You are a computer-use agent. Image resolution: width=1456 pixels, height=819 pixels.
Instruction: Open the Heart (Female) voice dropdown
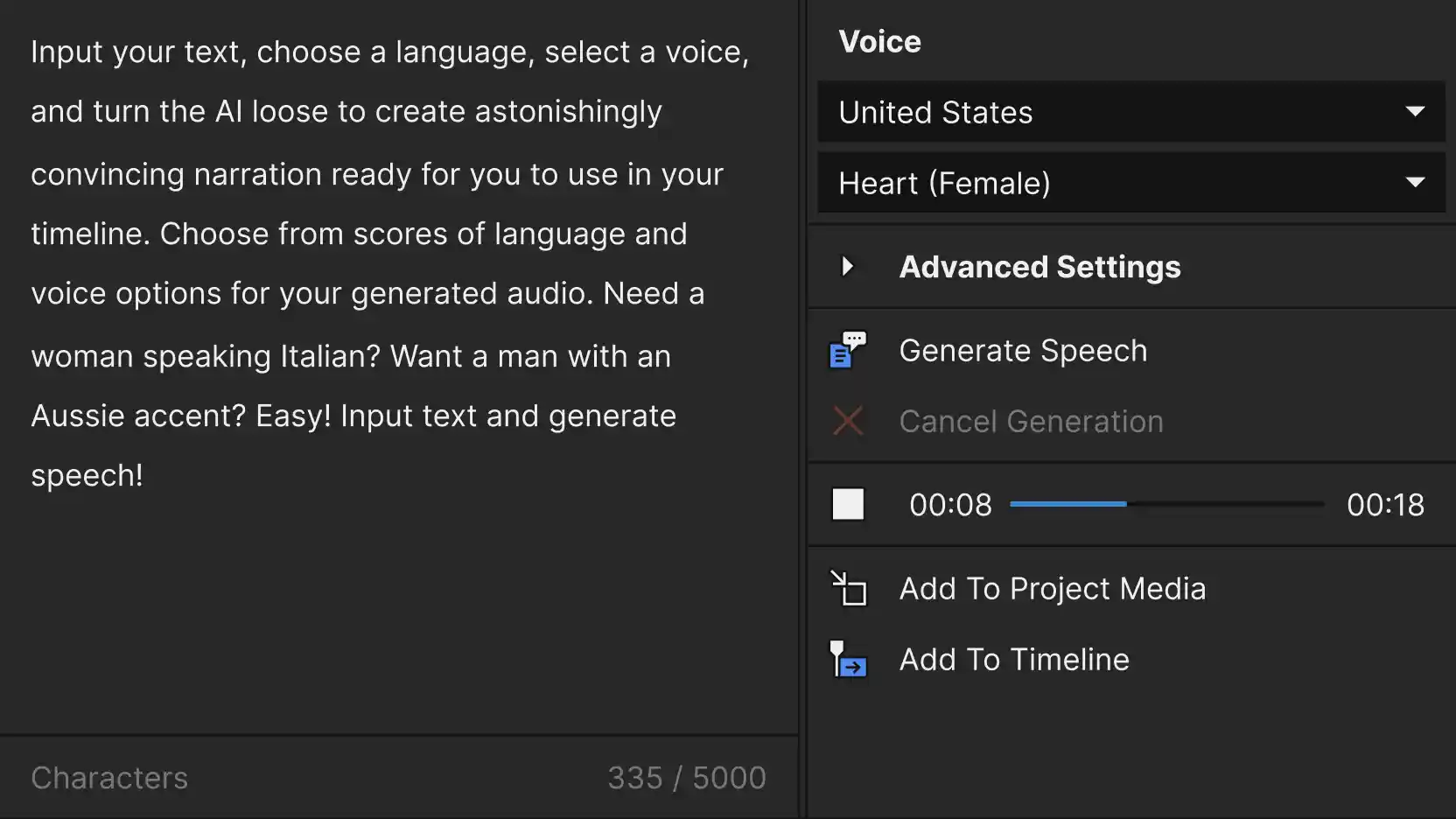coord(1131,183)
